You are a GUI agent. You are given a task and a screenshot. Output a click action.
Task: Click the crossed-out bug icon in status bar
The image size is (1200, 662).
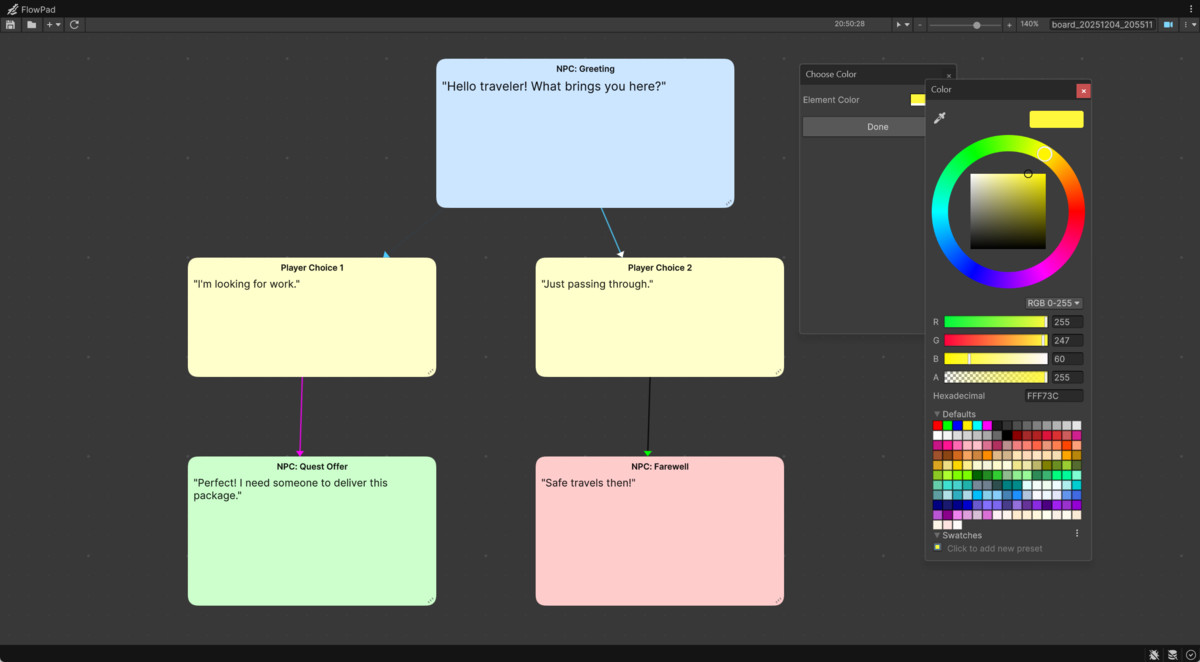pos(1153,655)
